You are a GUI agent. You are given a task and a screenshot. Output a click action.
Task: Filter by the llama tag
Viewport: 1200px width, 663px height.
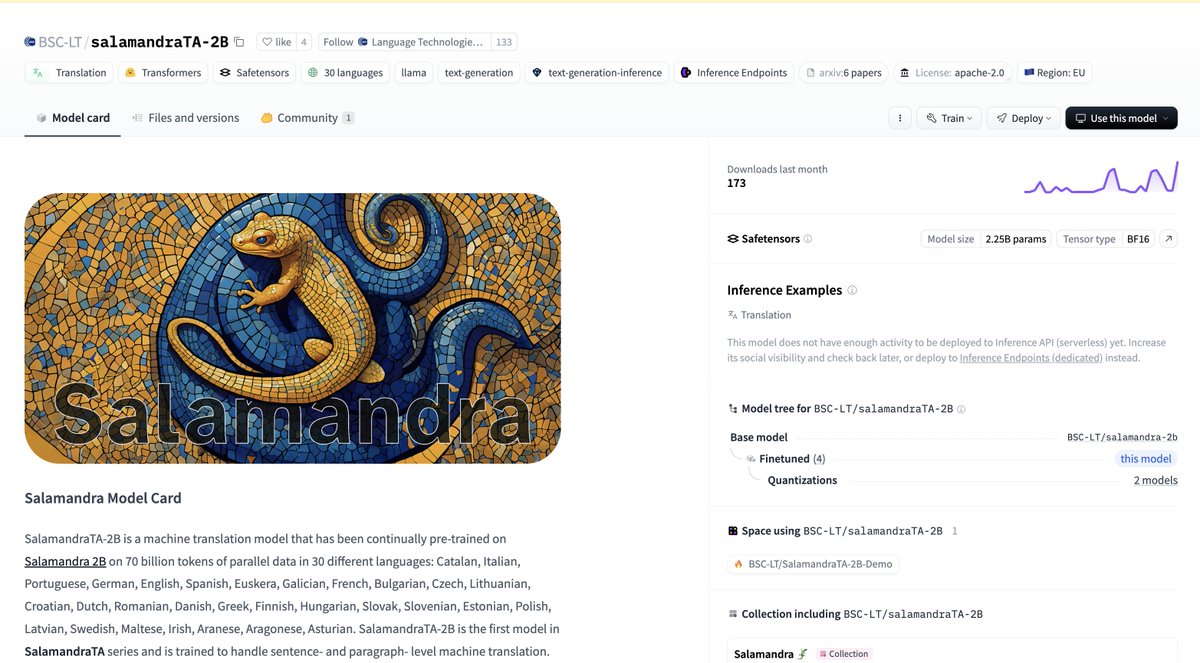[x=414, y=72]
